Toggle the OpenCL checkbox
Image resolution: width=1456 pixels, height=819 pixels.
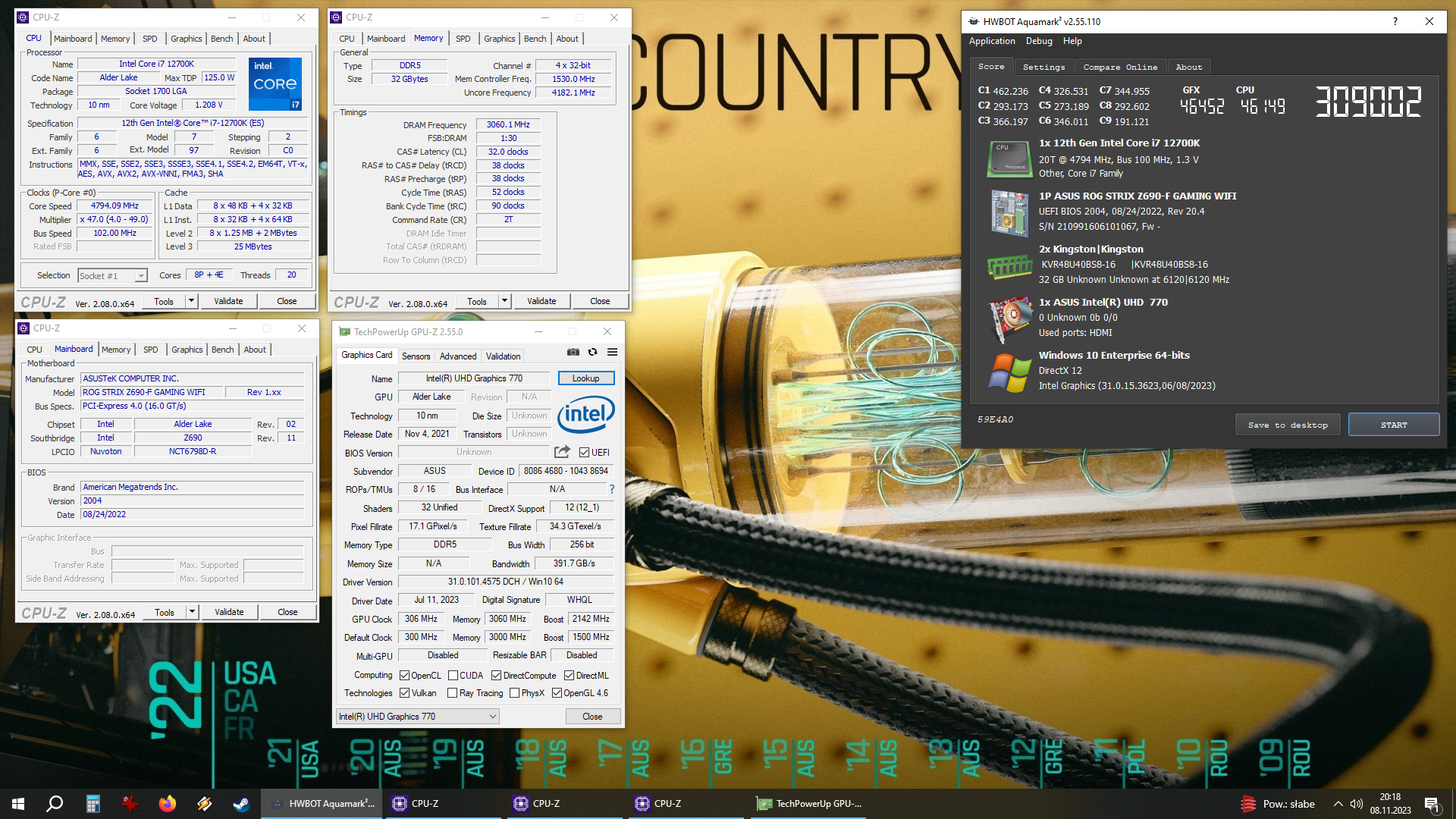coord(405,676)
